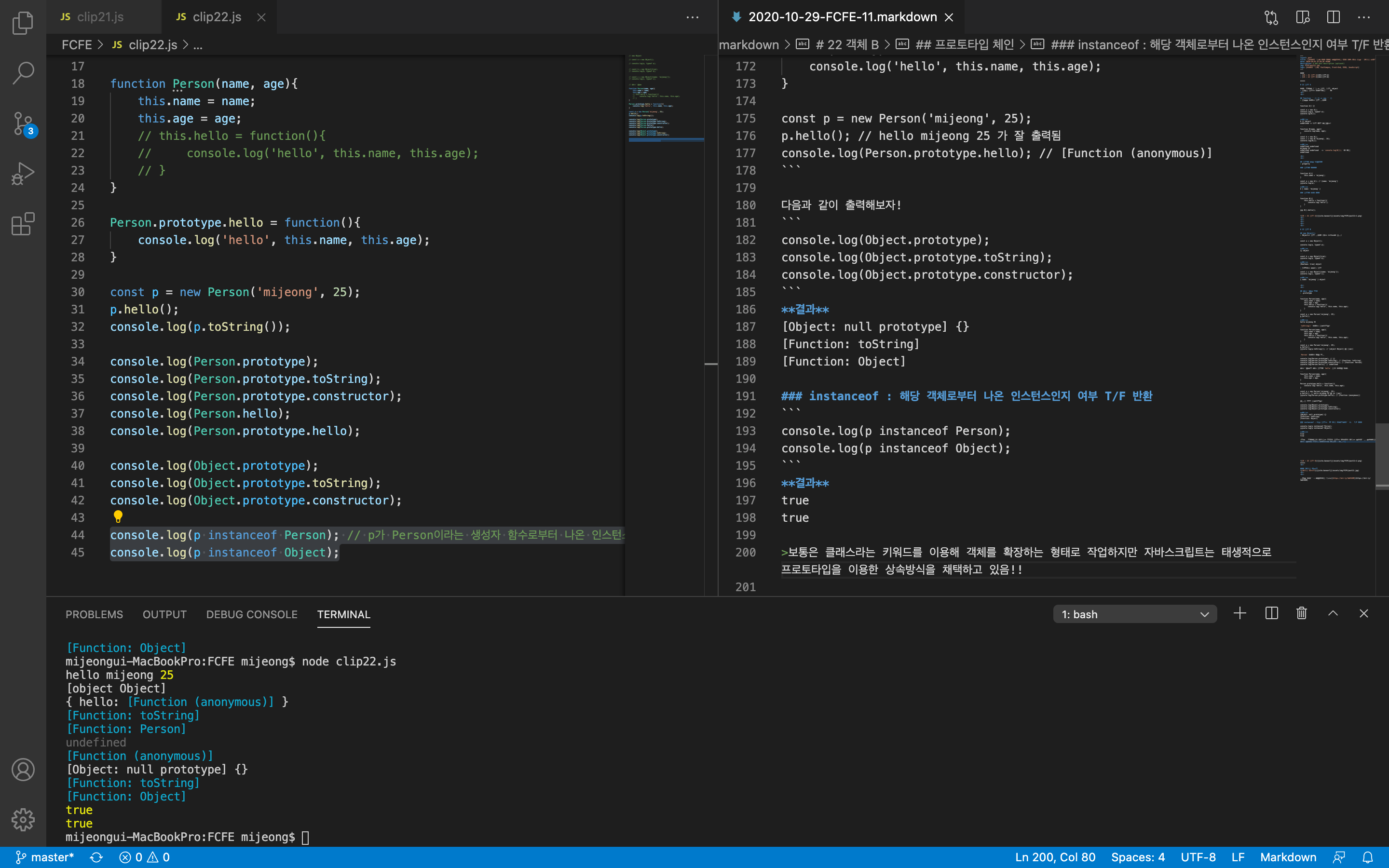The height and width of the screenshot is (868, 1389).
Task: Switch to the PROBLEMS panel tab
Action: point(94,614)
